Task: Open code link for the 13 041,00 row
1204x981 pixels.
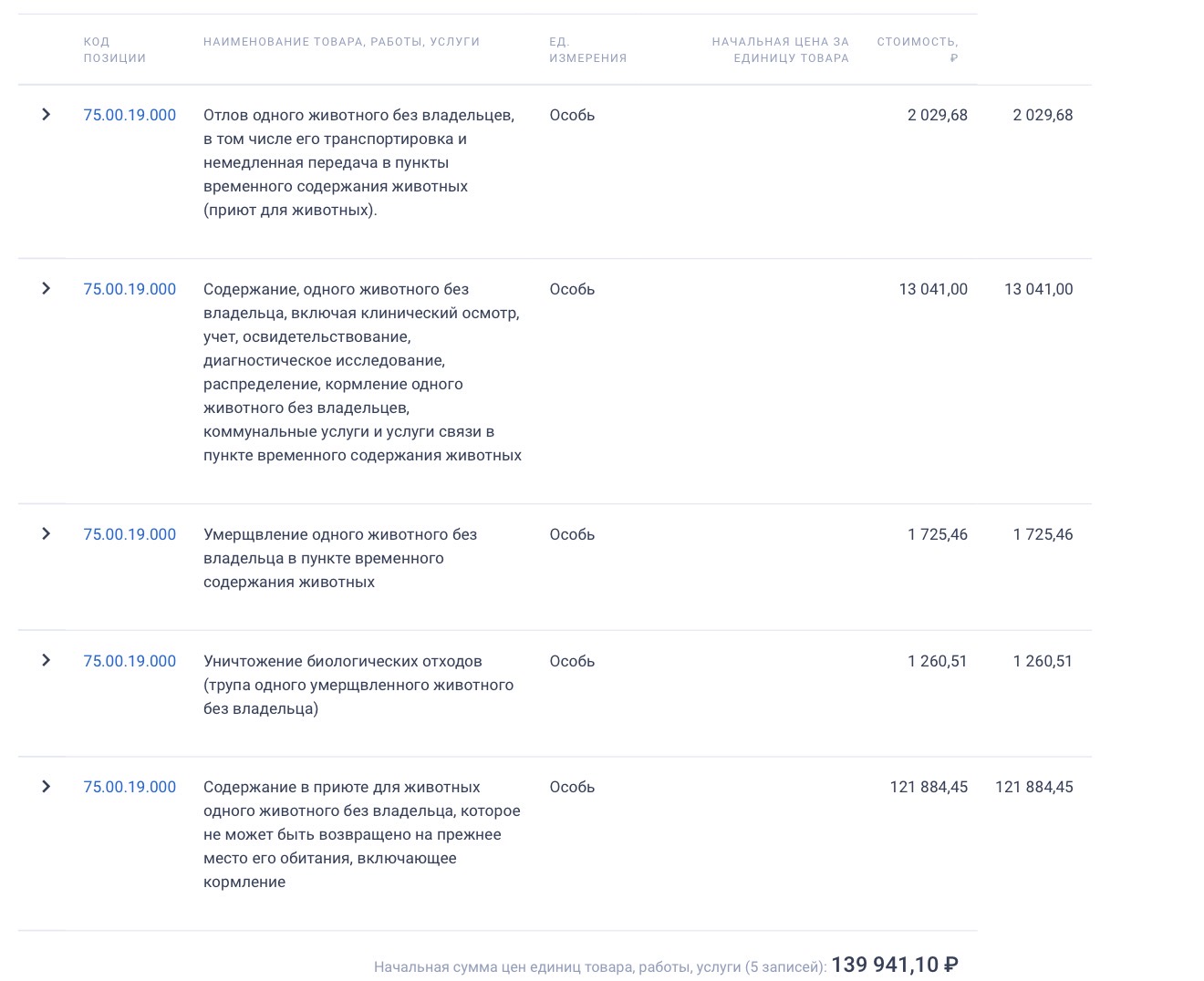Action: click(130, 289)
